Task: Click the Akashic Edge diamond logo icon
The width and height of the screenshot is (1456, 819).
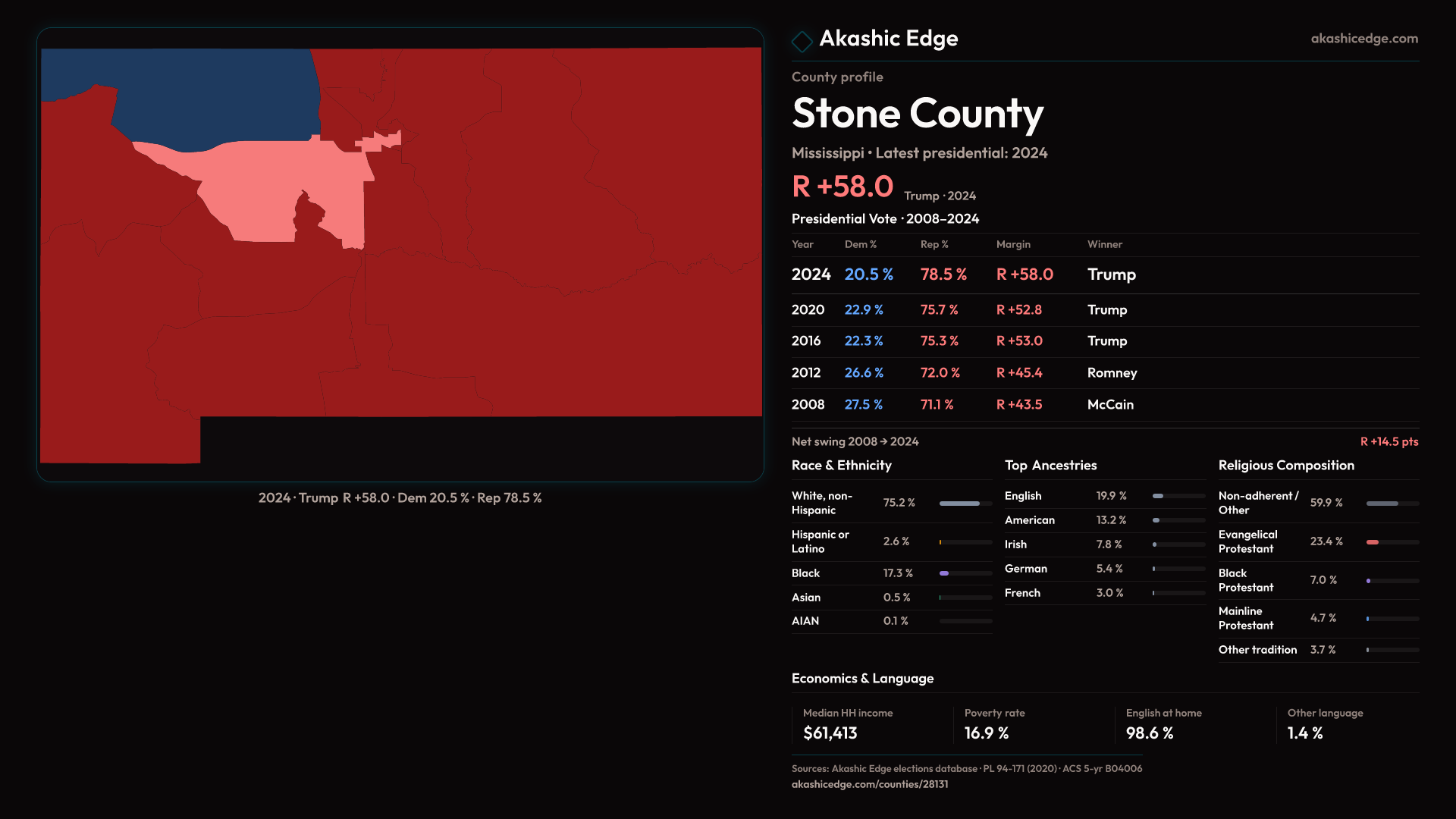Action: click(802, 41)
